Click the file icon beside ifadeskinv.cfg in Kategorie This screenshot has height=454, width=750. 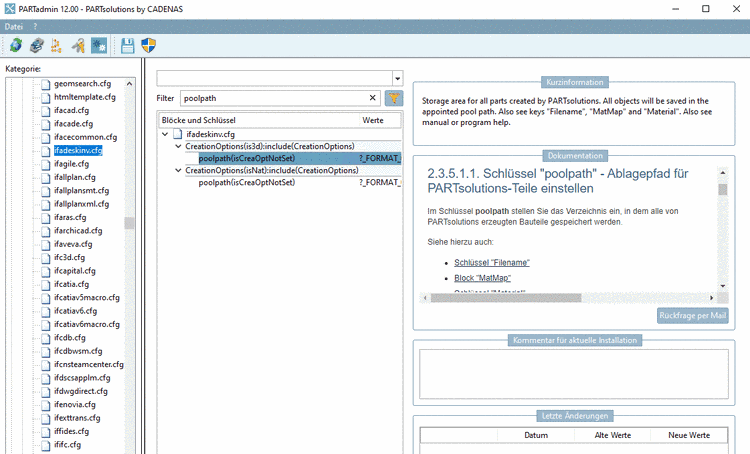click(45, 151)
